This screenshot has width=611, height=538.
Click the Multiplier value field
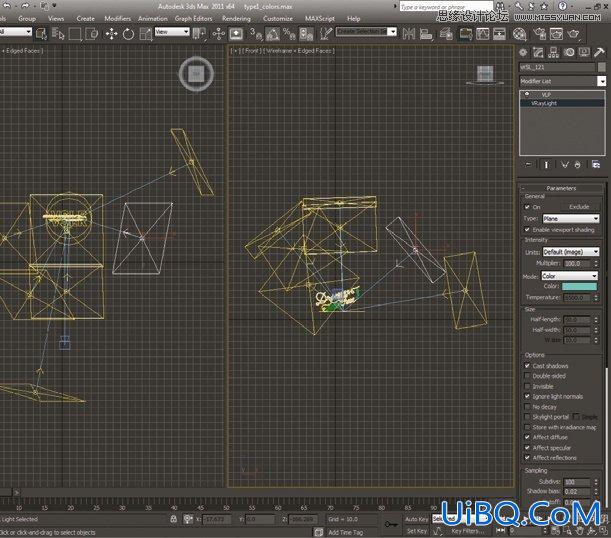(x=576, y=264)
